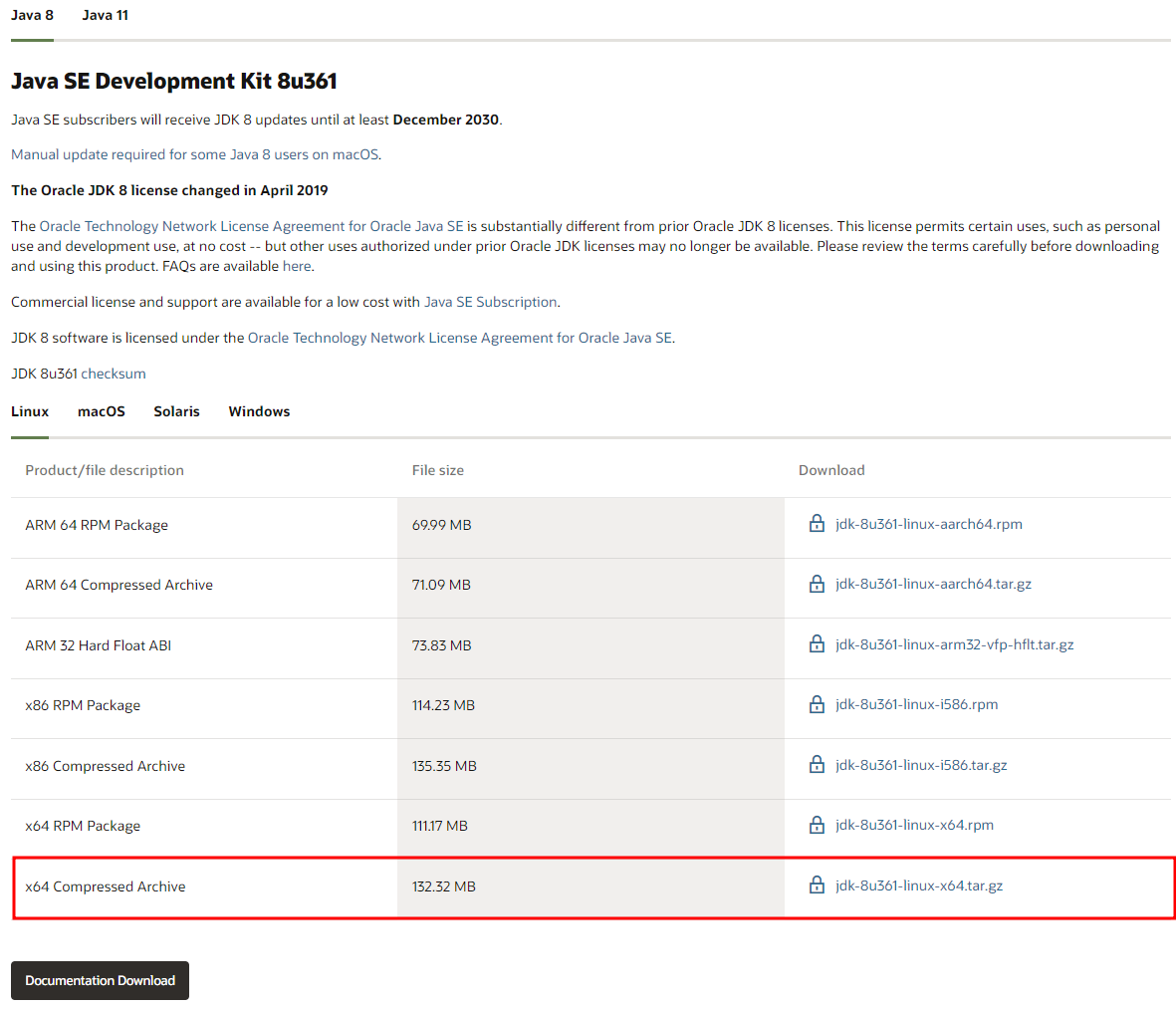Download jdk-8u361-linux-i586.tar.gz
1176x1009 pixels.
click(921, 765)
